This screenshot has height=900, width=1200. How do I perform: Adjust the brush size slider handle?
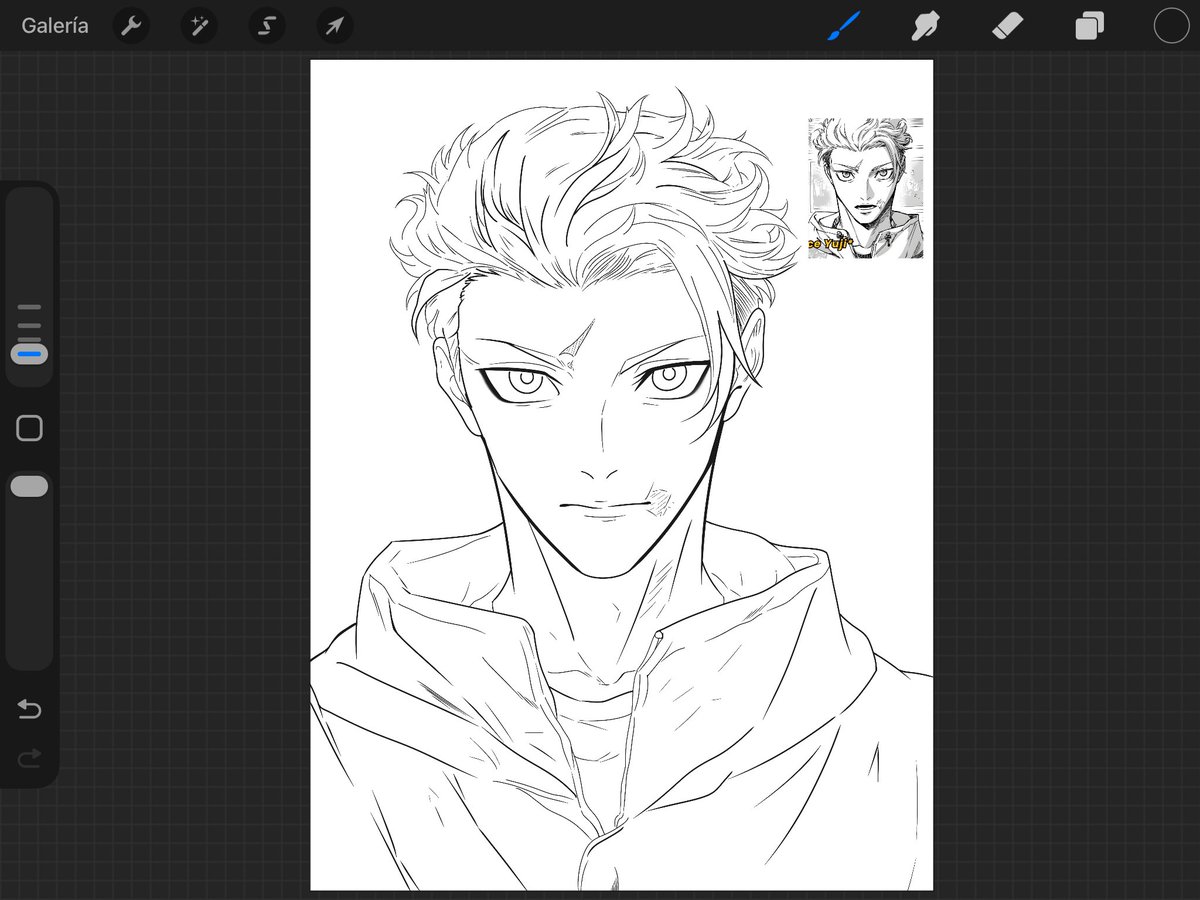[x=29, y=353]
